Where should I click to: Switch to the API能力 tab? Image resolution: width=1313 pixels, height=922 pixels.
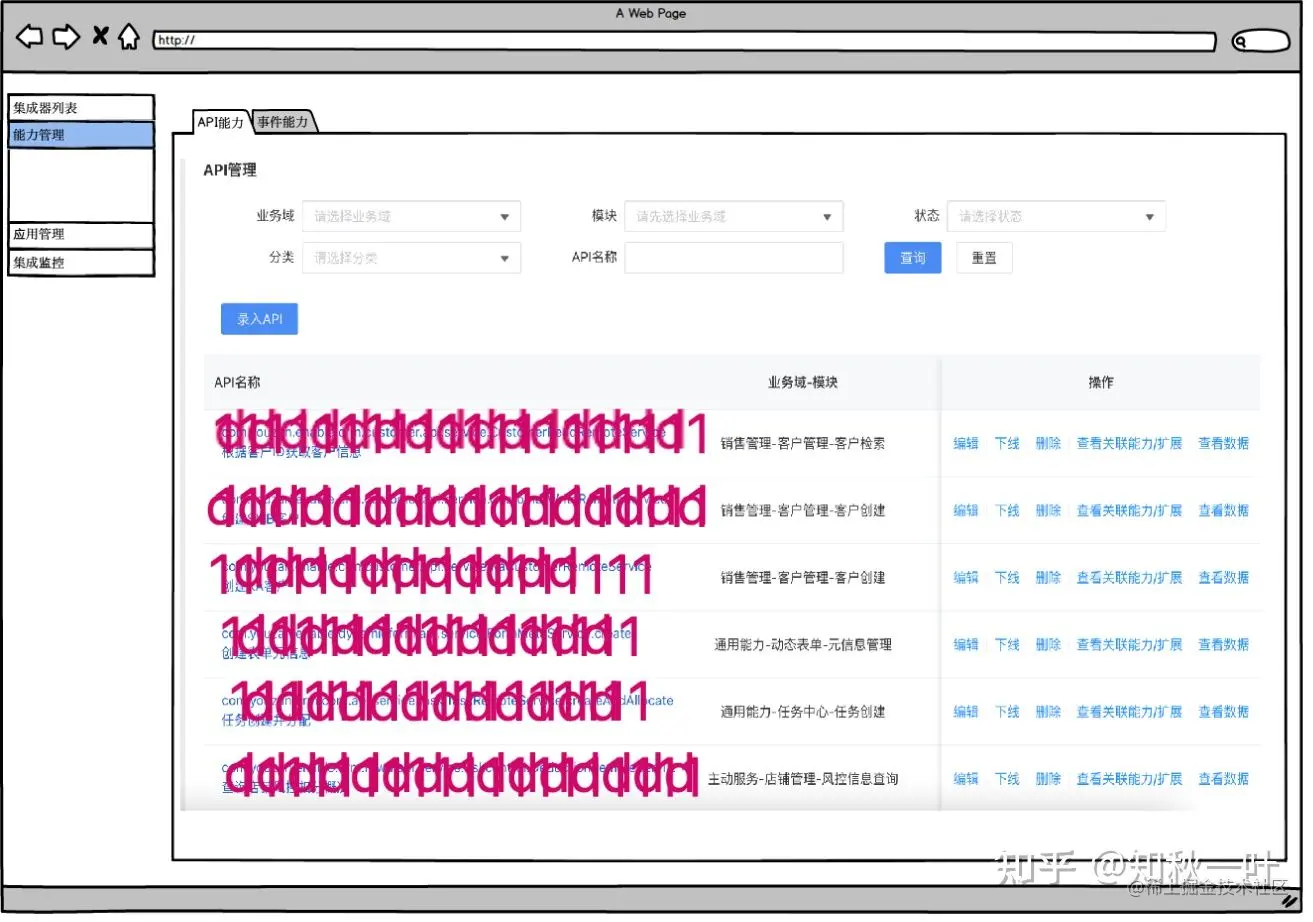220,122
